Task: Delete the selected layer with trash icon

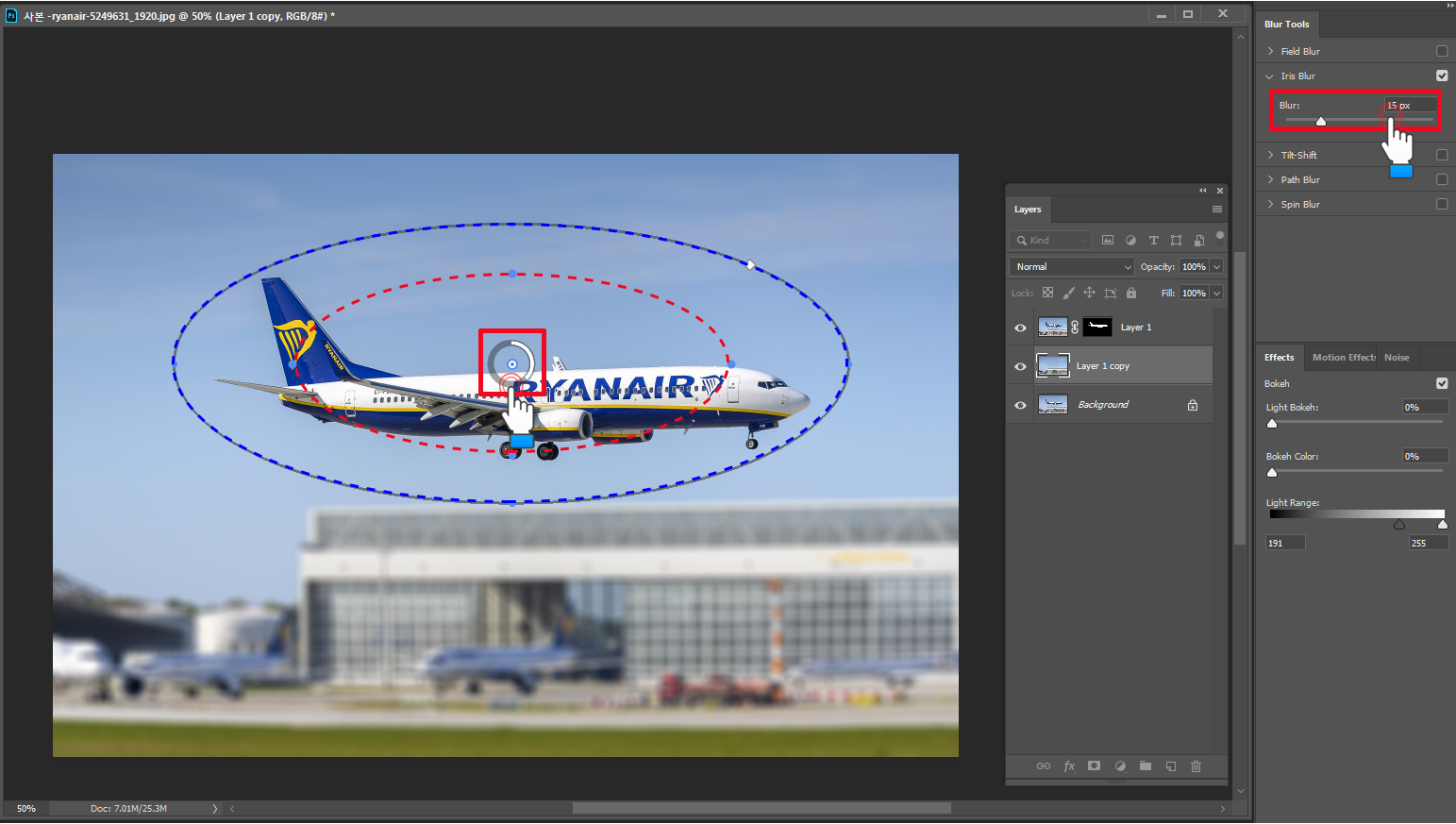Action: pyautogui.click(x=1196, y=766)
